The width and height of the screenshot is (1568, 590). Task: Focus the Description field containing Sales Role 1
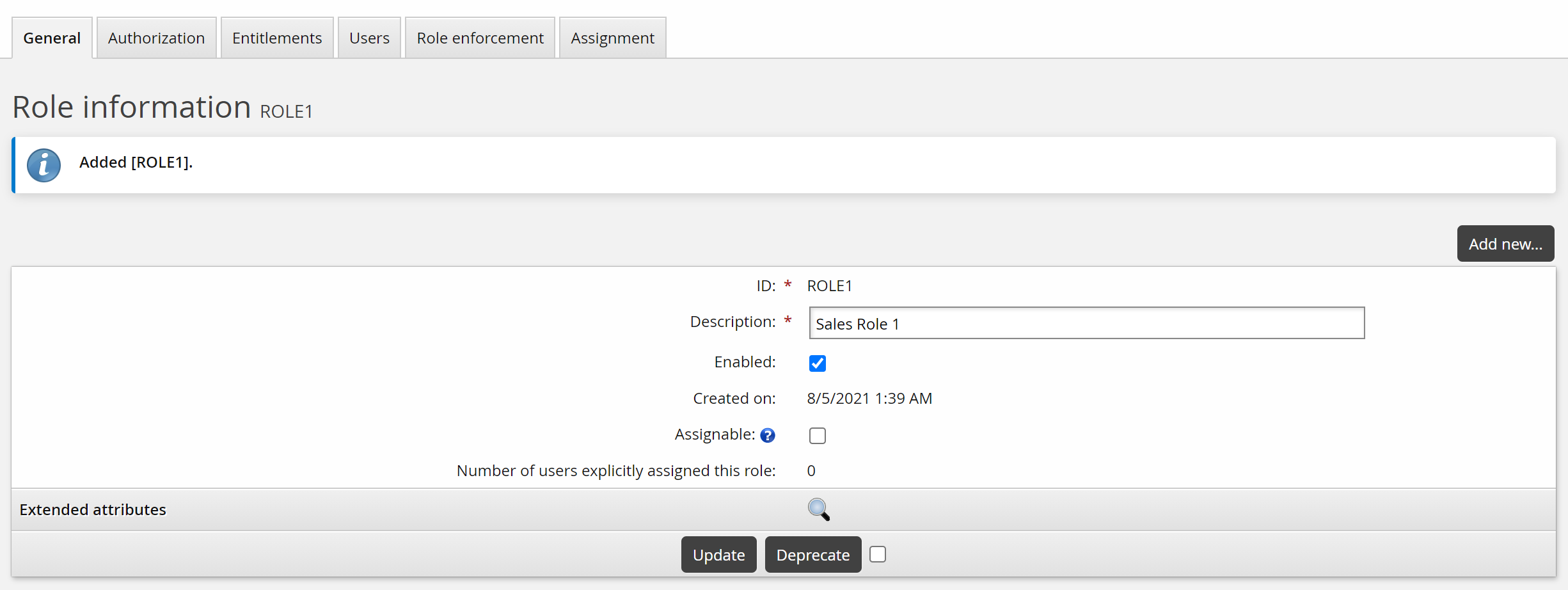(1086, 324)
